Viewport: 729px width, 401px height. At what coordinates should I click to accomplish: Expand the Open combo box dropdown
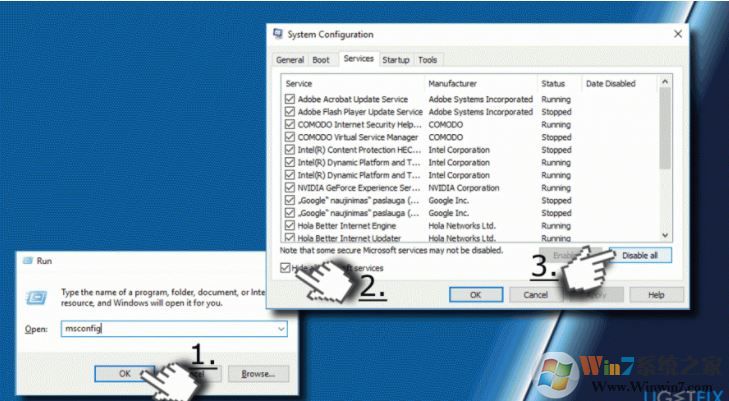pos(281,329)
